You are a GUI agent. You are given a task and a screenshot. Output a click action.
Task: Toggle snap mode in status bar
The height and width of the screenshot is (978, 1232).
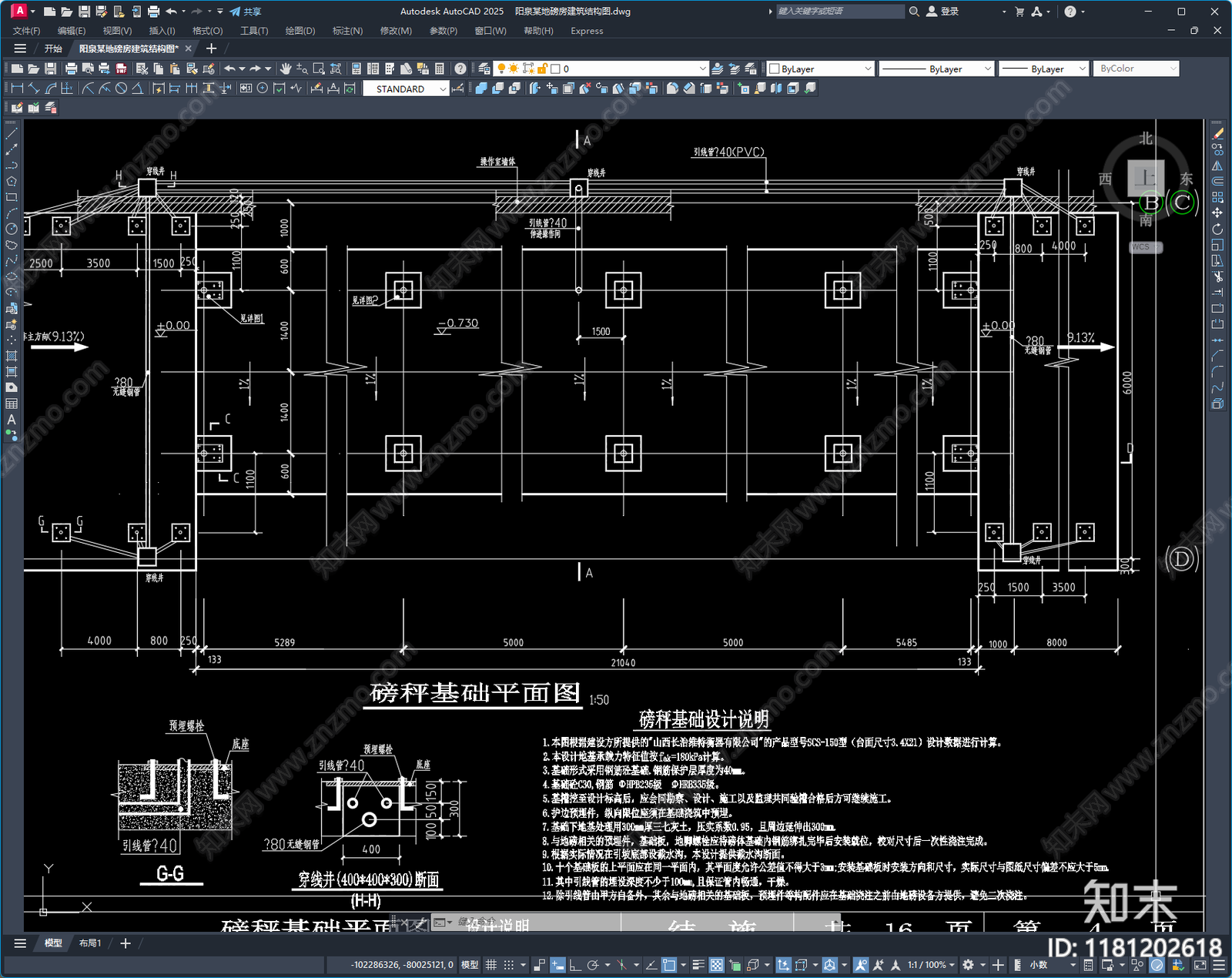coord(509,965)
